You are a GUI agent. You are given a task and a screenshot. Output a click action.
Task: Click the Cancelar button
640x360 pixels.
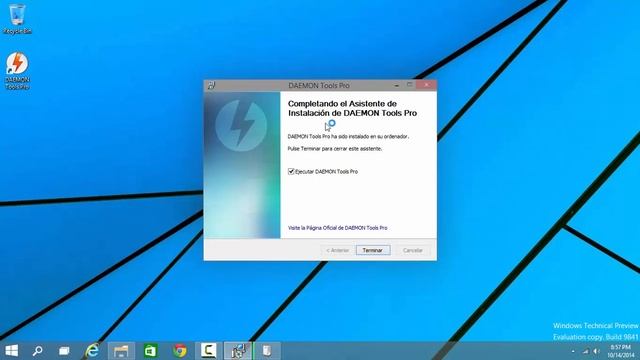[x=412, y=250]
